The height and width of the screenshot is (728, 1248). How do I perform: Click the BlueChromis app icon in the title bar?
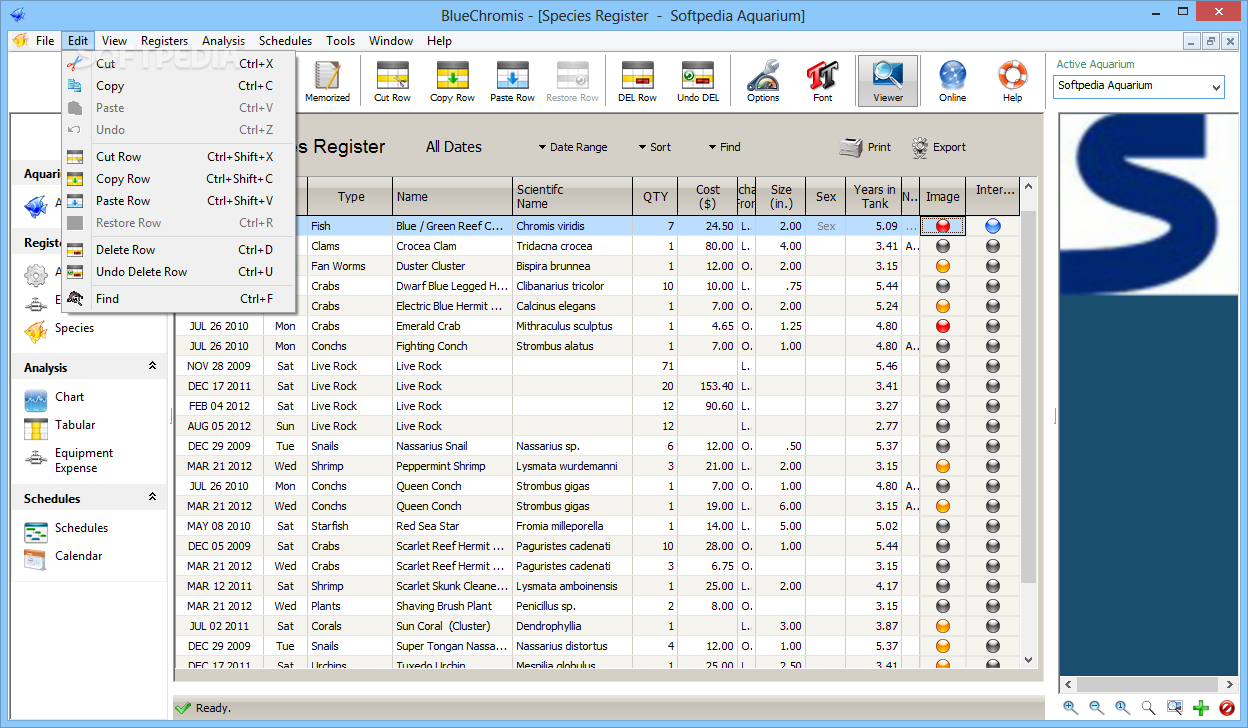click(x=17, y=15)
